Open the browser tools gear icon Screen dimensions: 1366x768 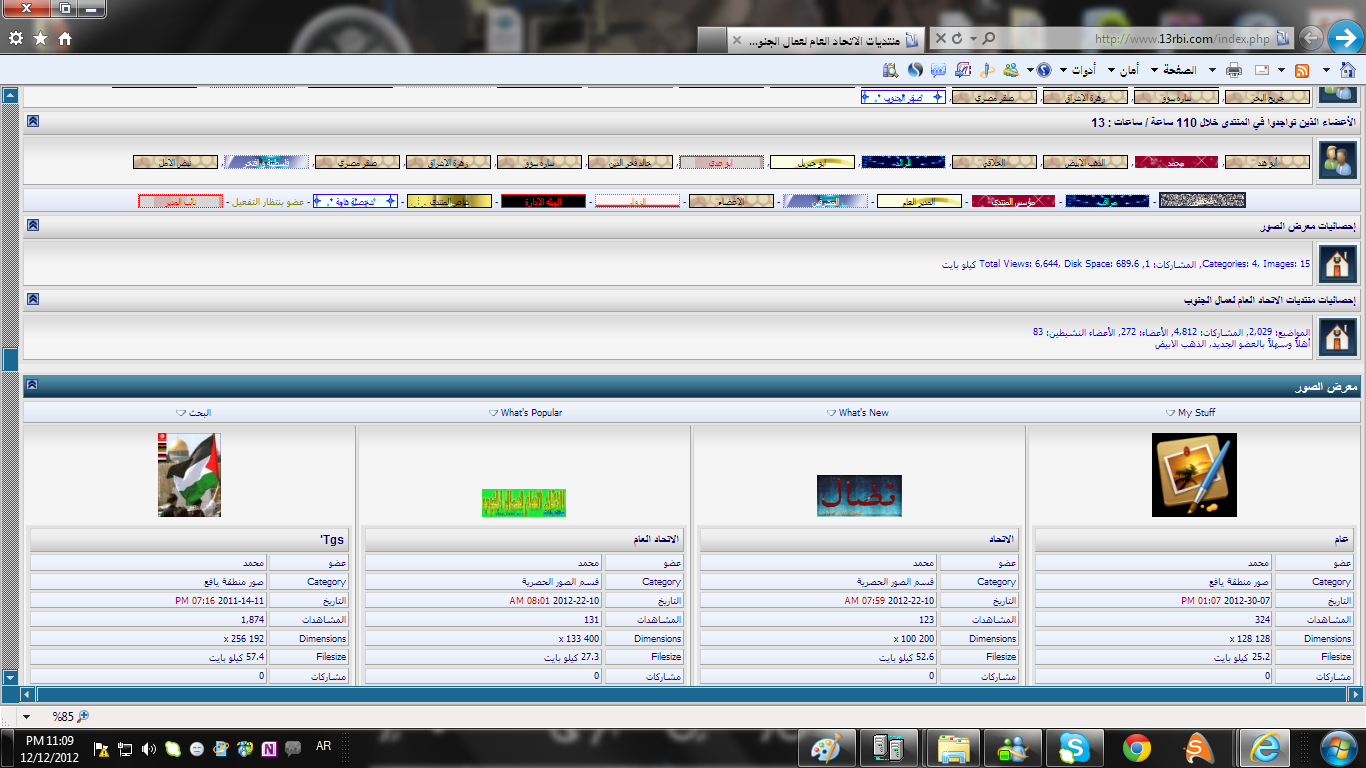point(16,38)
